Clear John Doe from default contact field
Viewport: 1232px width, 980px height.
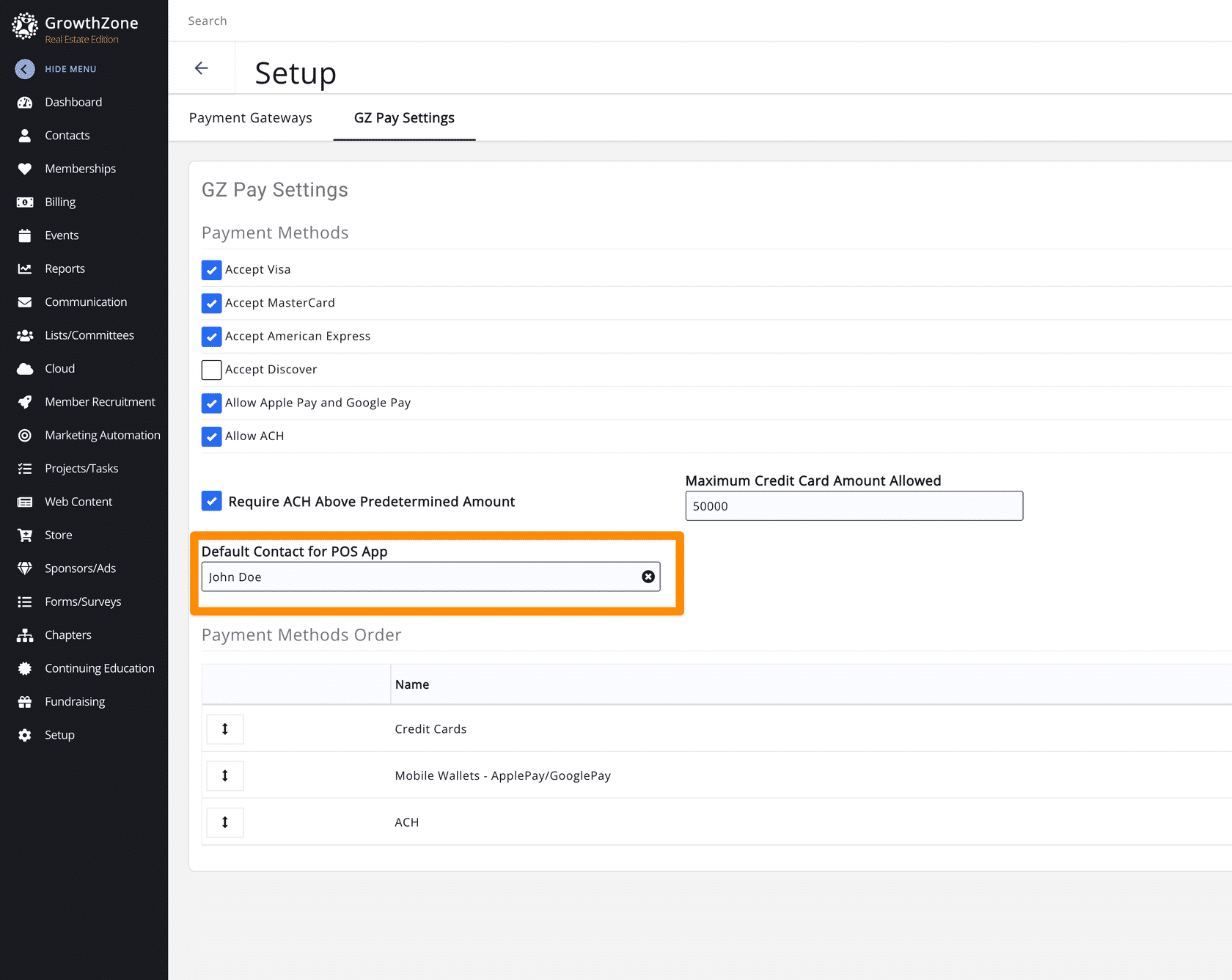click(648, 577)
